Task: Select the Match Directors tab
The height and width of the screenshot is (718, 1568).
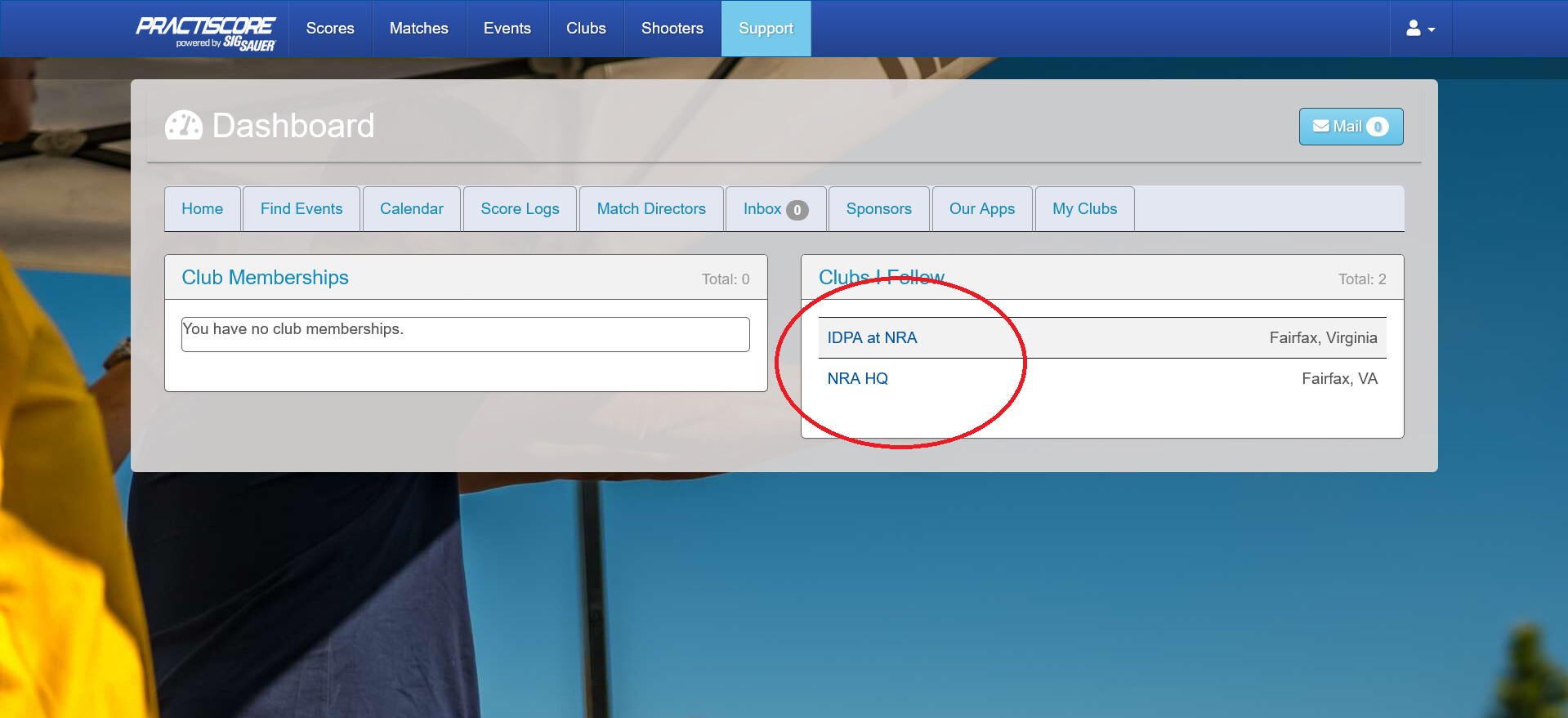Action: point(651,209)
